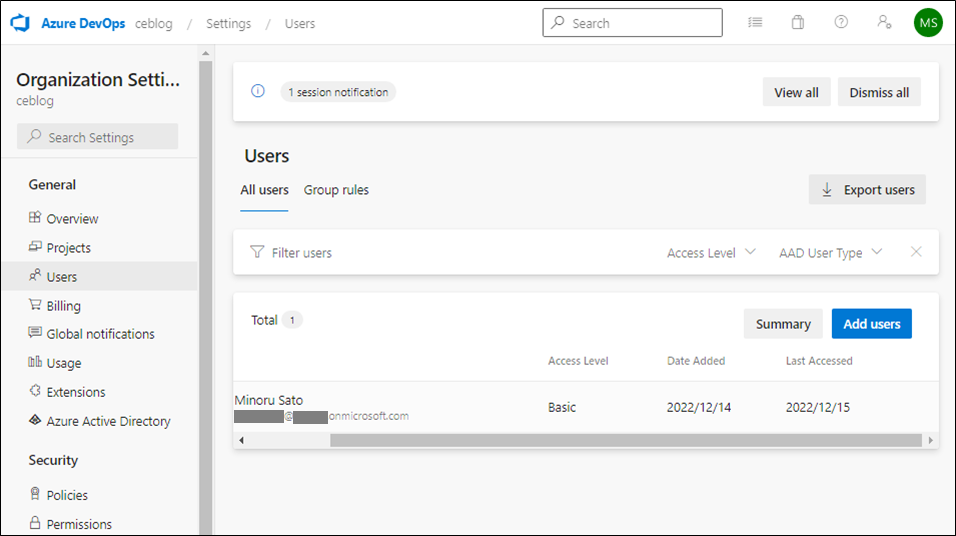
Task: Click the Users sidebar icon
Action: click(x=35, y=276)
